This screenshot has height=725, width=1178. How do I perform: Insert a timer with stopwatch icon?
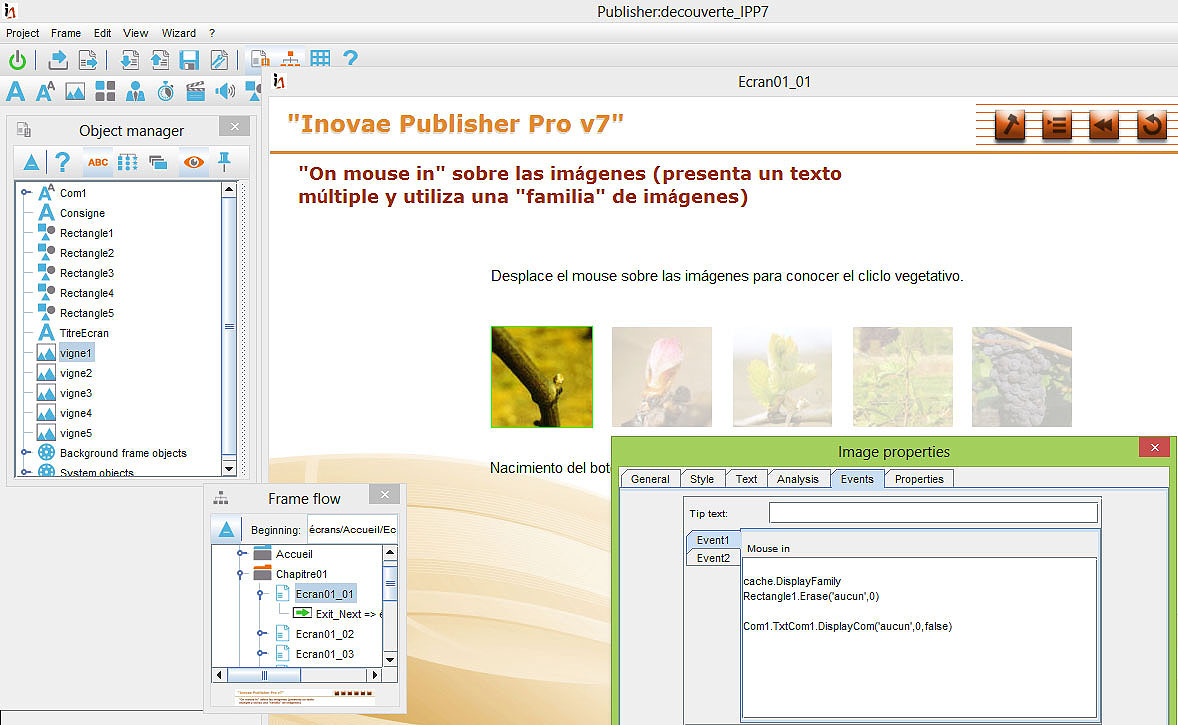click(165, 92)
